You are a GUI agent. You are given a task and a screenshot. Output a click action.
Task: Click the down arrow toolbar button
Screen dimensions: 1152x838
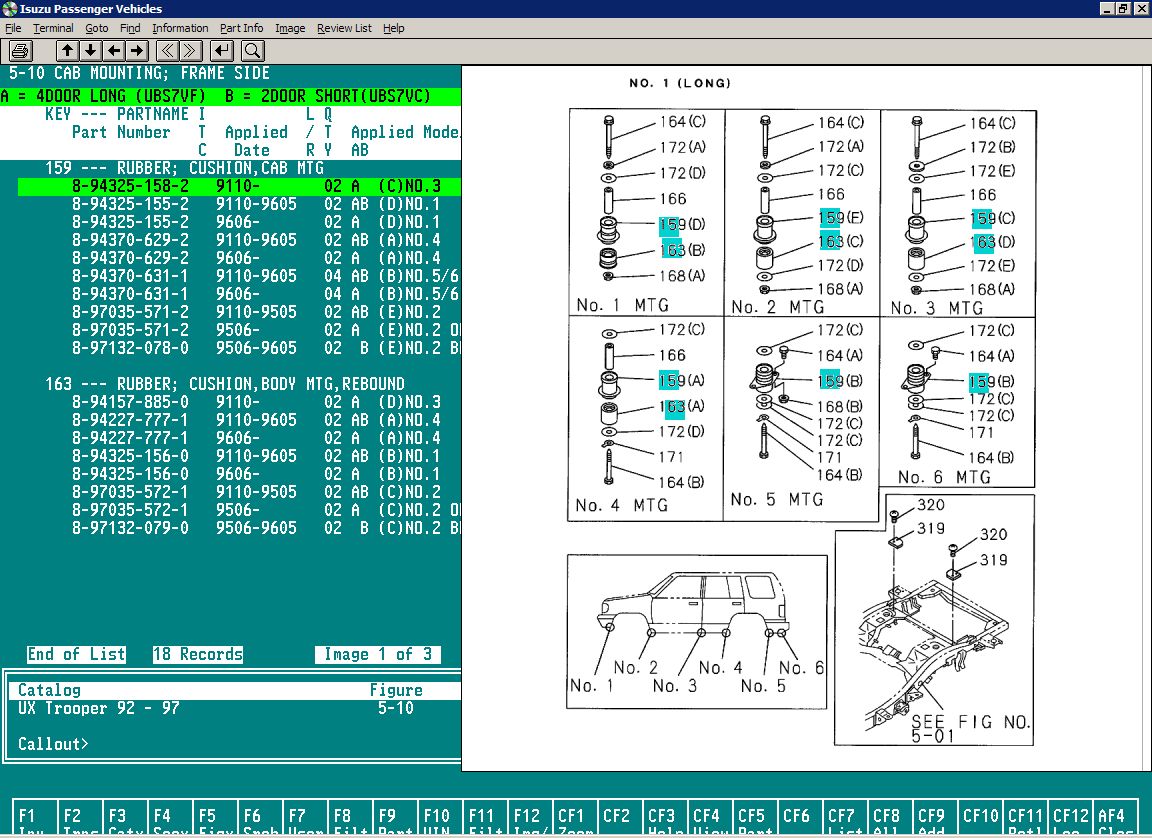pyautogui.click(x=90, y=51)
